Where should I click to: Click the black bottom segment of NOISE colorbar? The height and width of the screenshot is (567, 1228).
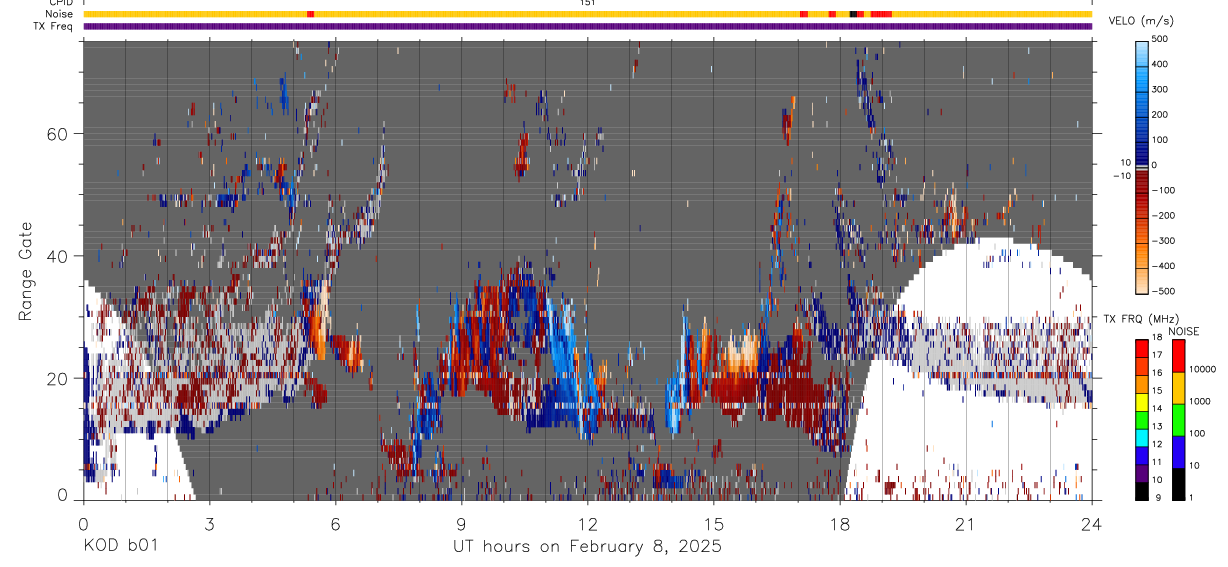click(1178, 484)
